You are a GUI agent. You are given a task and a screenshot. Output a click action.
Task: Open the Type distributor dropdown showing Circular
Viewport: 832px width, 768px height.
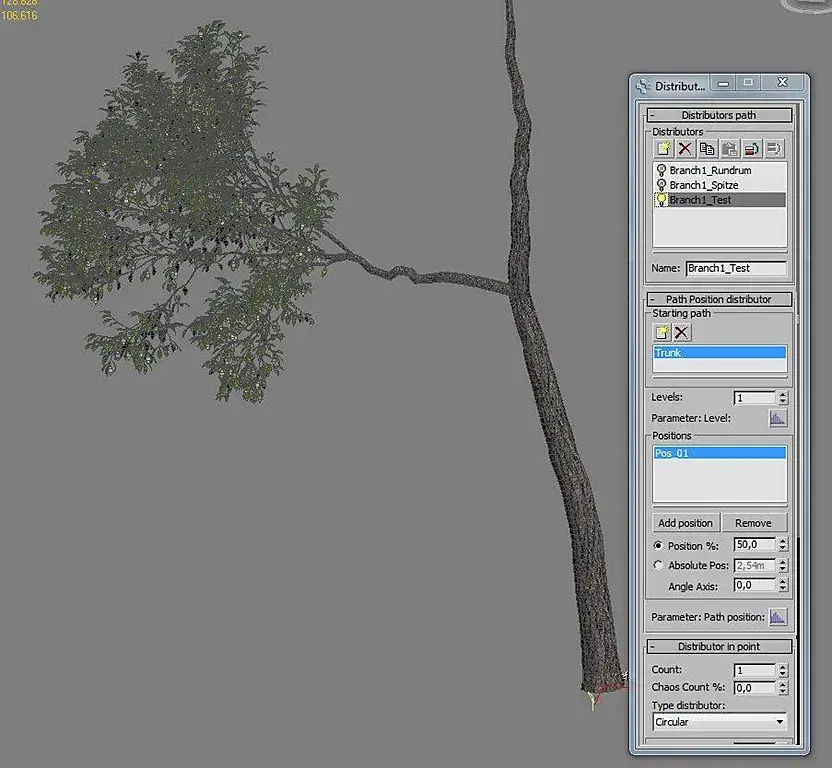(720, 722)
